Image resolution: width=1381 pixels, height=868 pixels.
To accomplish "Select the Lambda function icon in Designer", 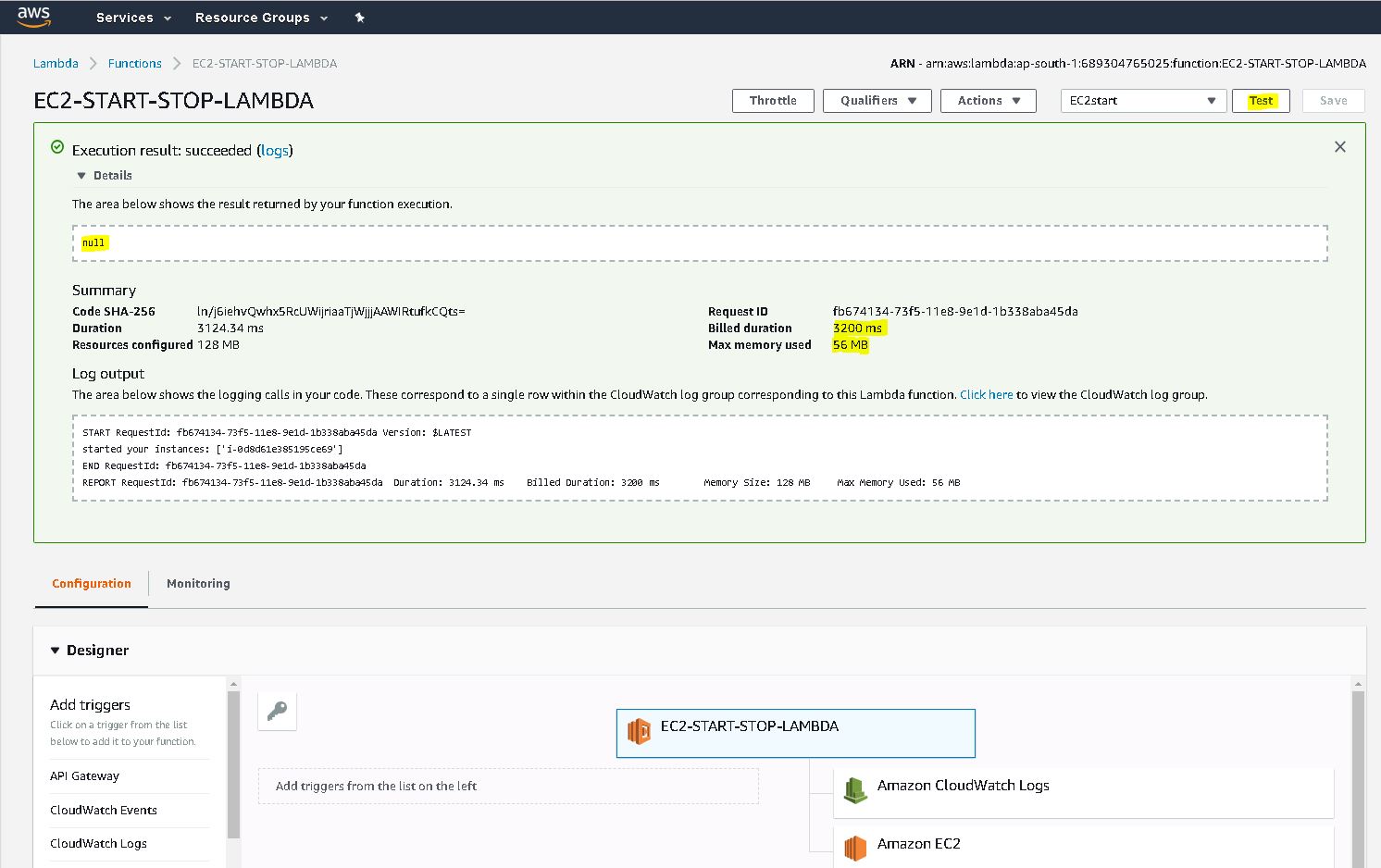I will click(639, 732).
